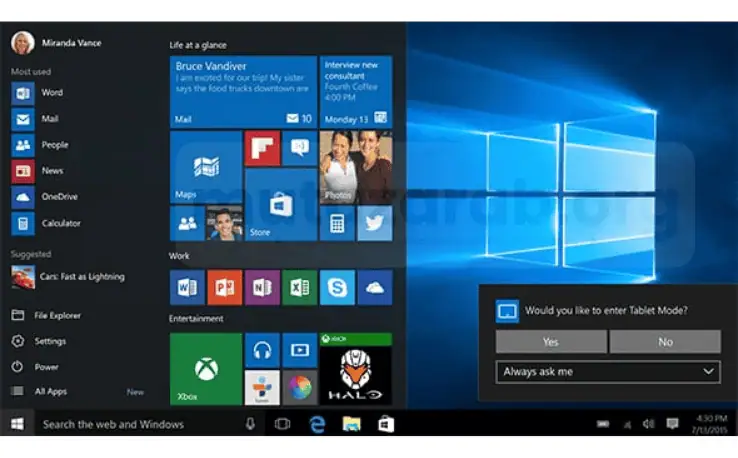Click the Work group header

[179, 256]
